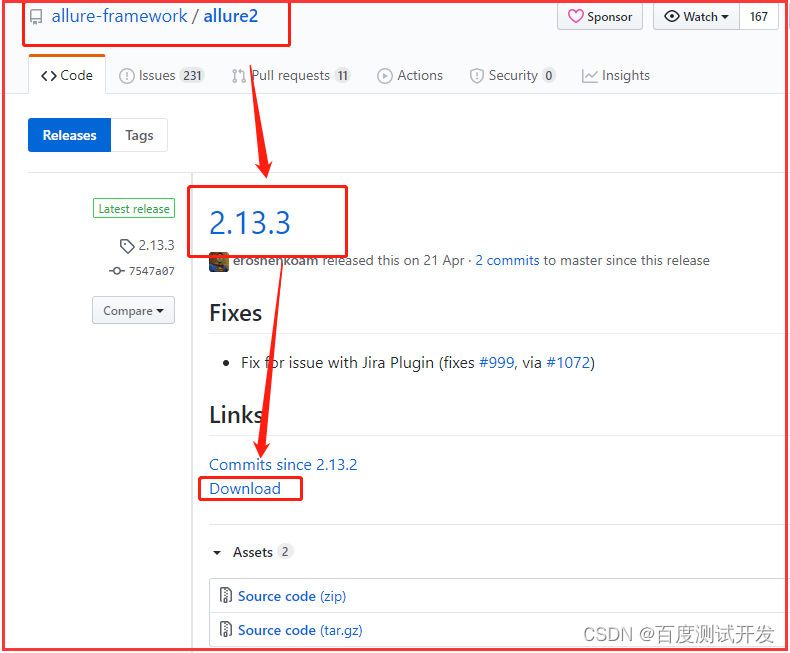This screenshot has width=790, height=653.
Task: Open the Issues tab
Action: tap(161, 76)
